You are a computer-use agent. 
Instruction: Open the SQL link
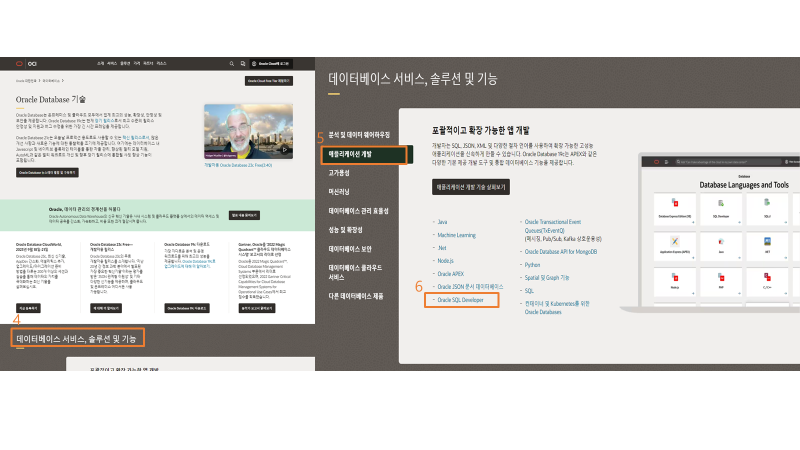click(x=529, y=291)
